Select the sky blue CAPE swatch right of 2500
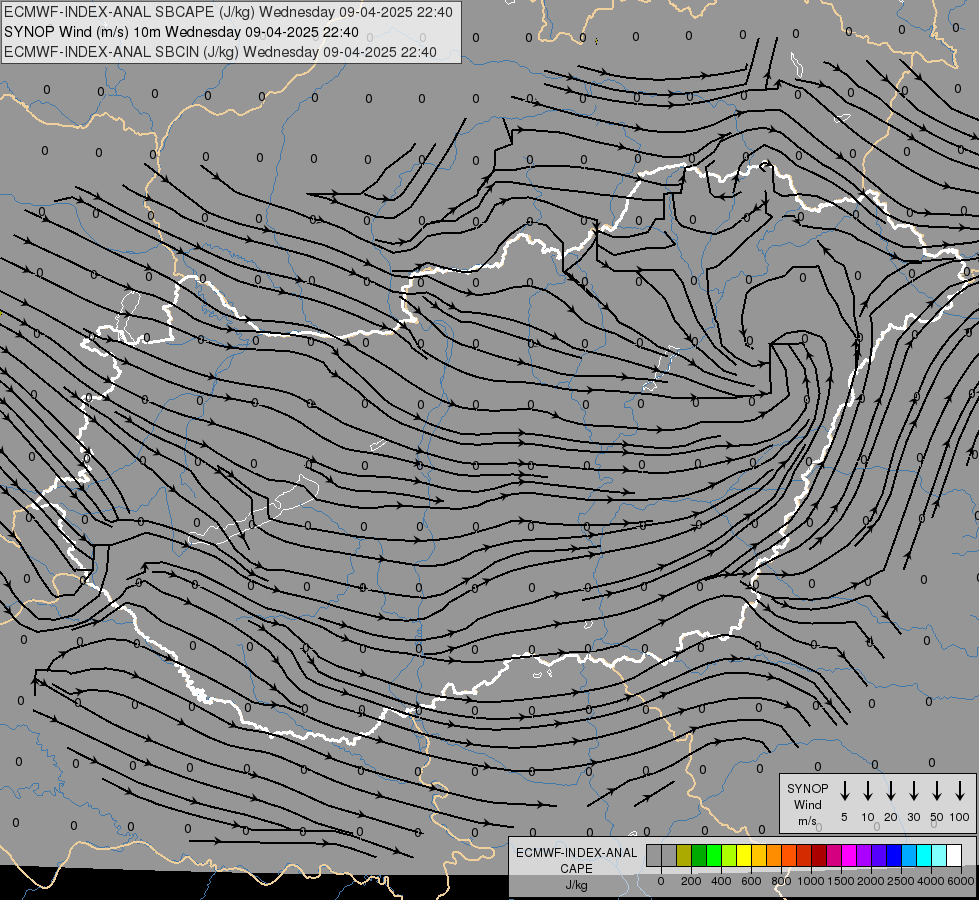 [909, 855]
